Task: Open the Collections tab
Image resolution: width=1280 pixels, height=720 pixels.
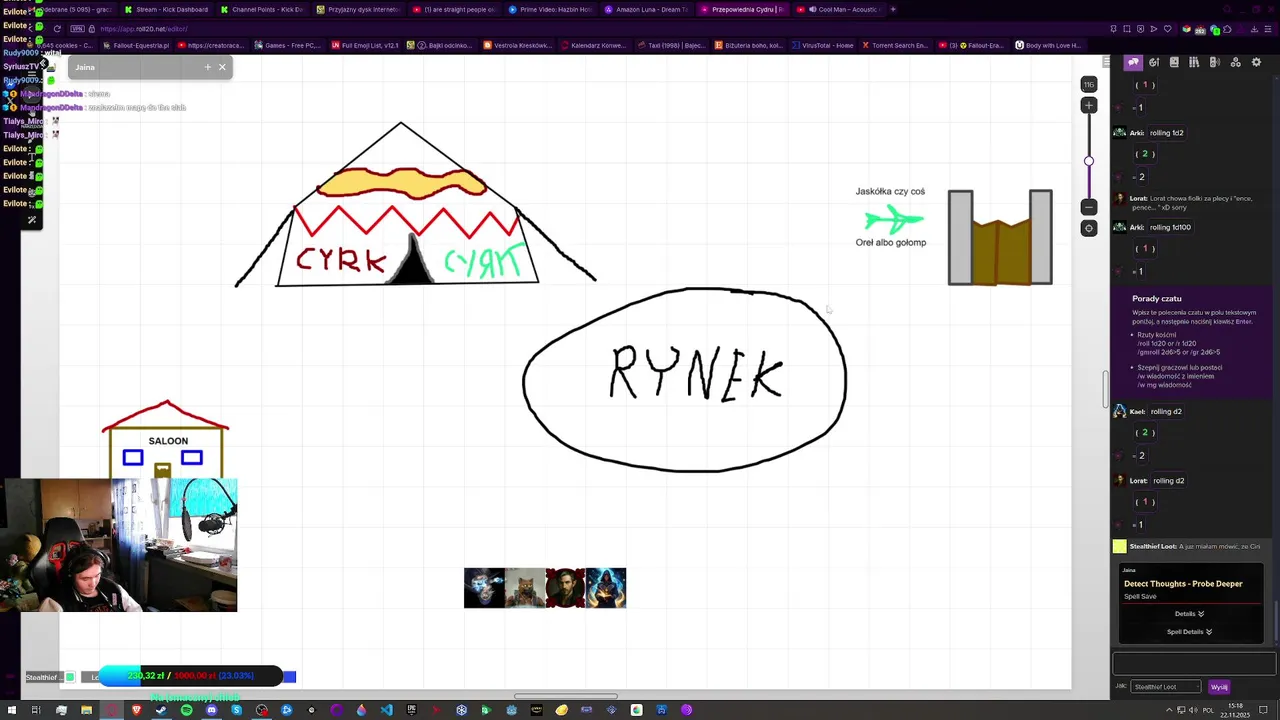Action: pos(1236,62)
